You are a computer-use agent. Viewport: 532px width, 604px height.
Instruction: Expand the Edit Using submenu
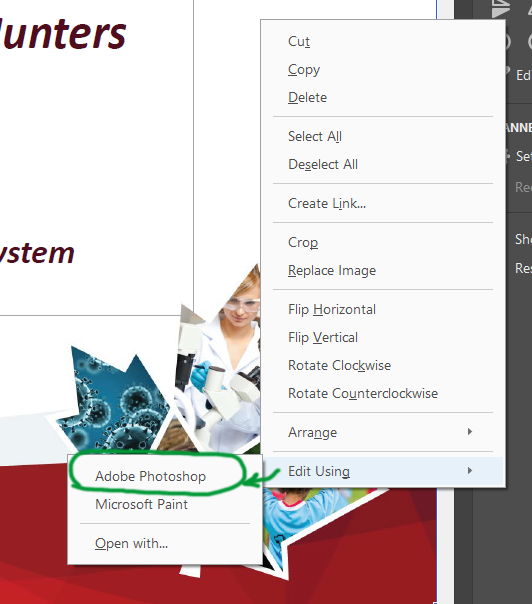[x=383, y=471]
